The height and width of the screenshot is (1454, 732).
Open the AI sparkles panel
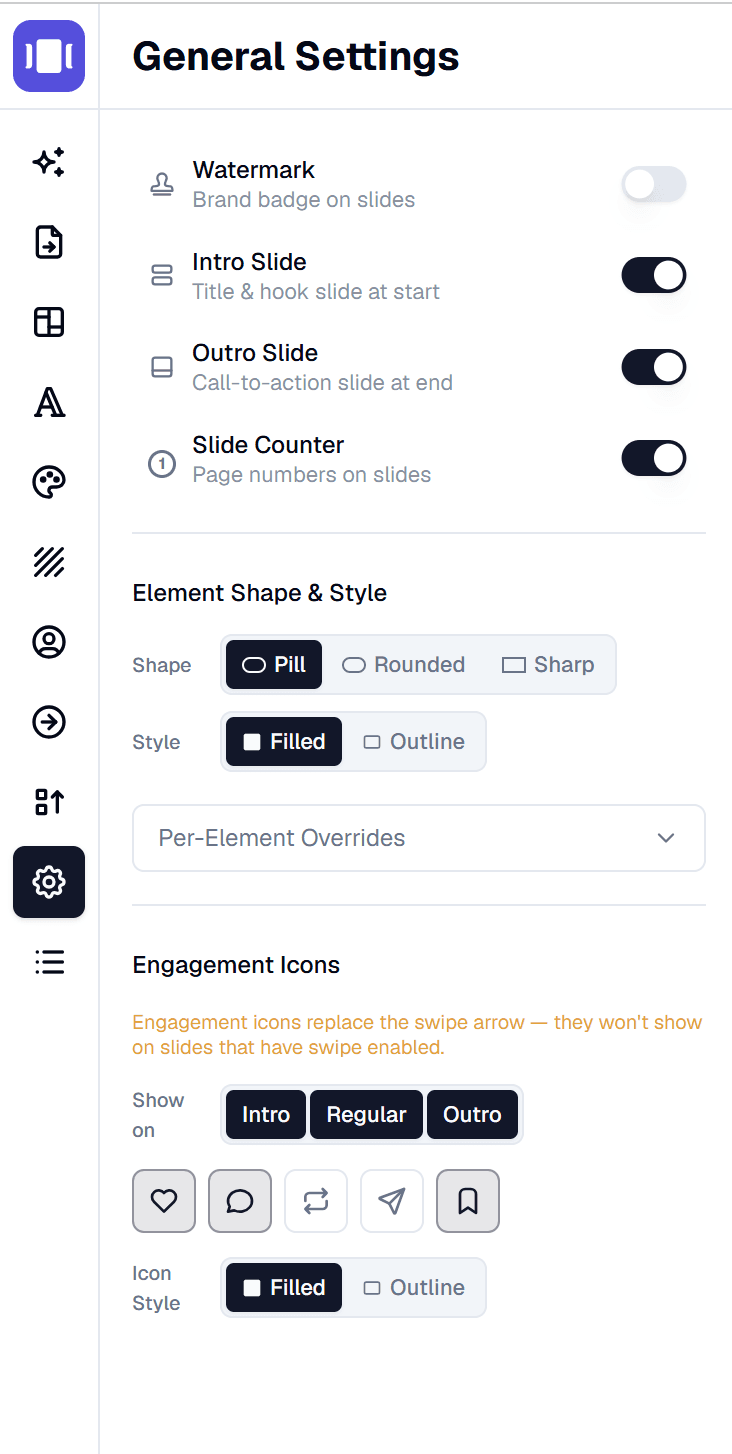pos(48,162)
